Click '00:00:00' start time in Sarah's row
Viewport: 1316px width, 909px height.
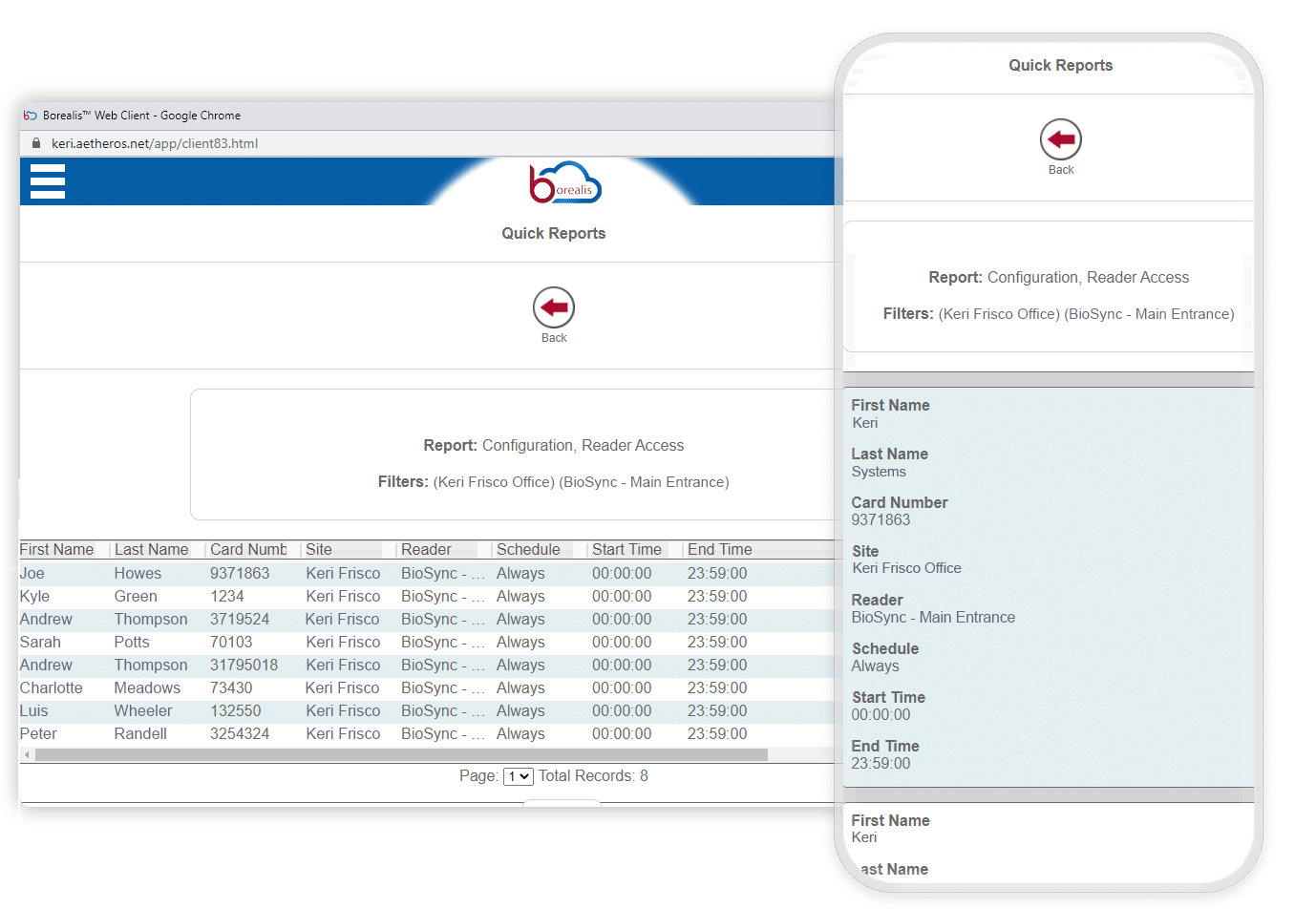[622, 643]
